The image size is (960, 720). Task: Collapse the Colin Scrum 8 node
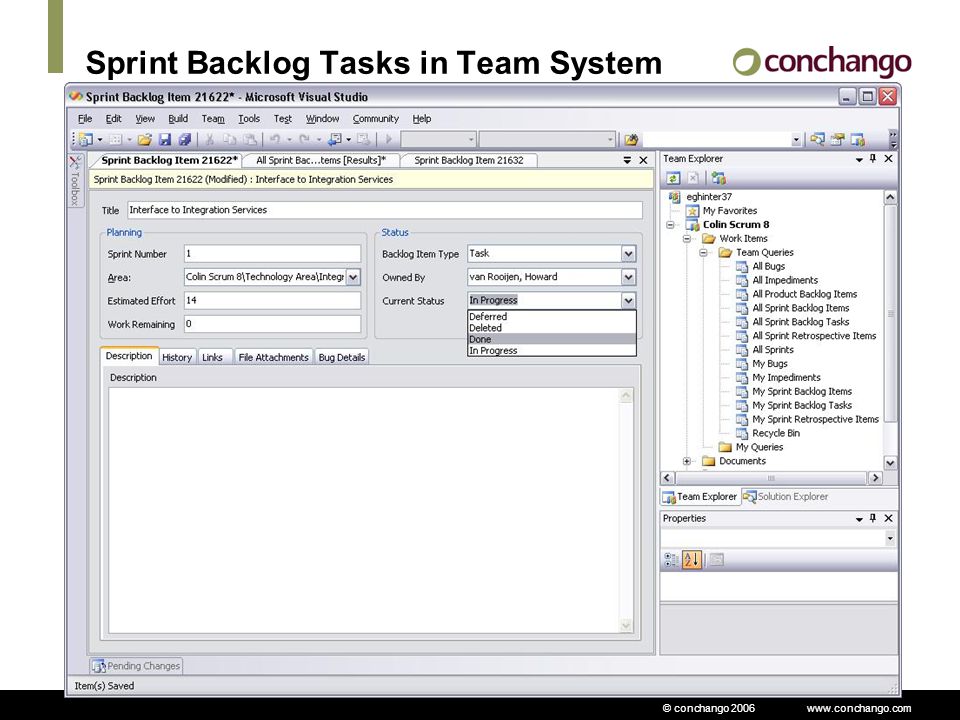[x=670, y=225]
